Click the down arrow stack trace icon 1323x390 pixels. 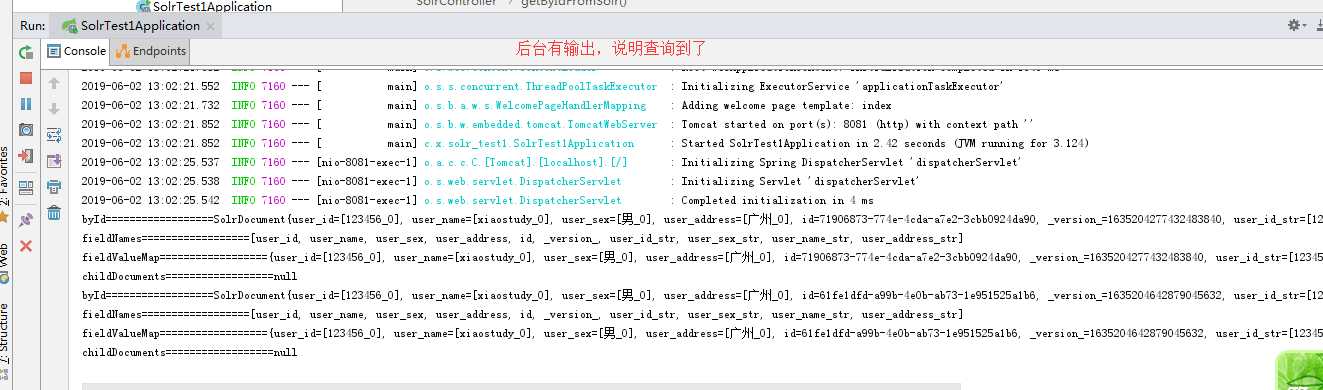coord(54,108)
